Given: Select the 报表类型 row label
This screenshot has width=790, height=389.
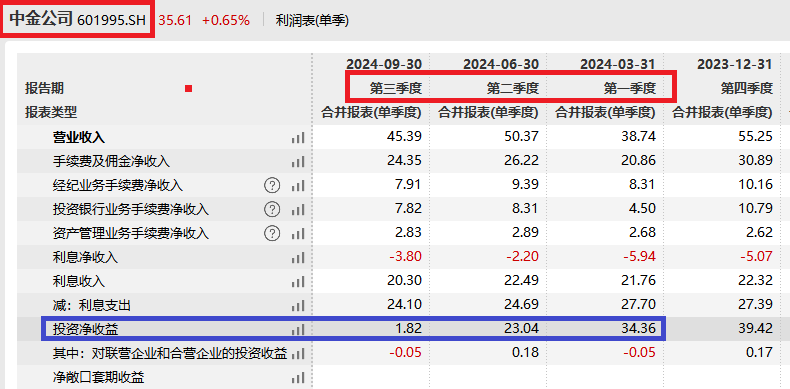Looking at the screenshot, I should coord(51,113).
